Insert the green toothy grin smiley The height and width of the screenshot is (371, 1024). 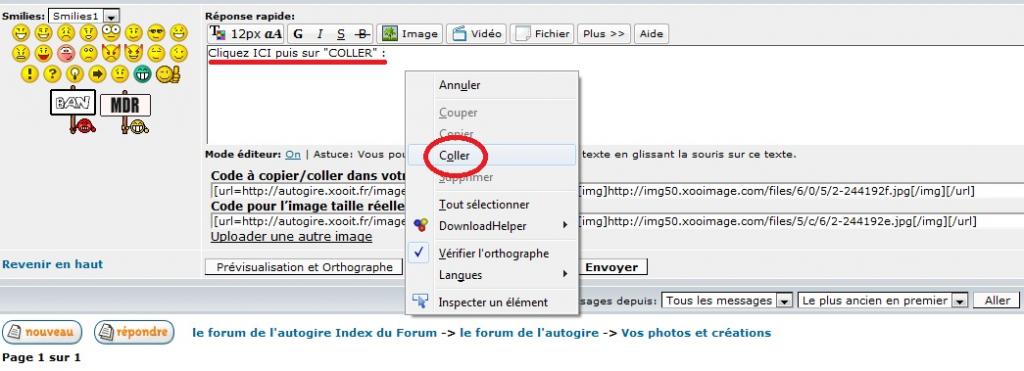(x=142, y=74)
